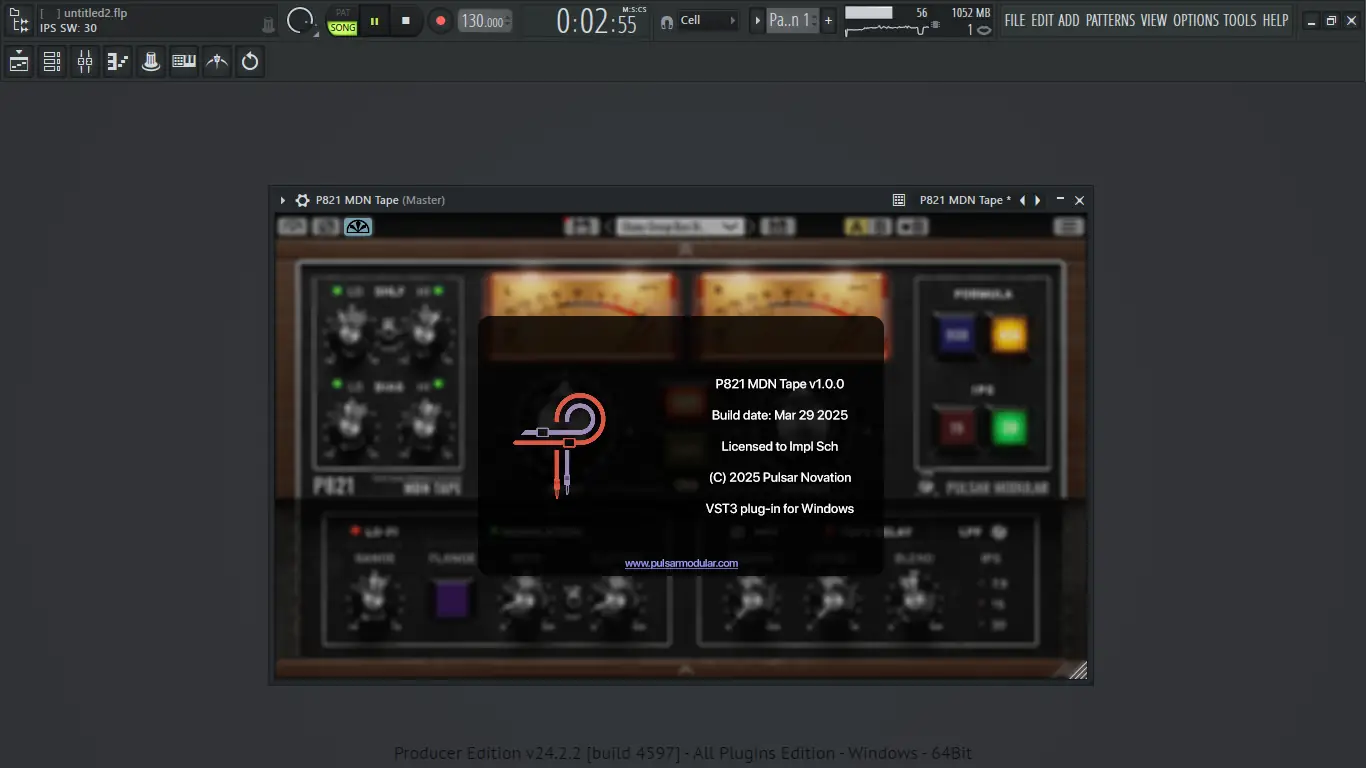Open the Cell snap dropdown

tap(708, 21)
